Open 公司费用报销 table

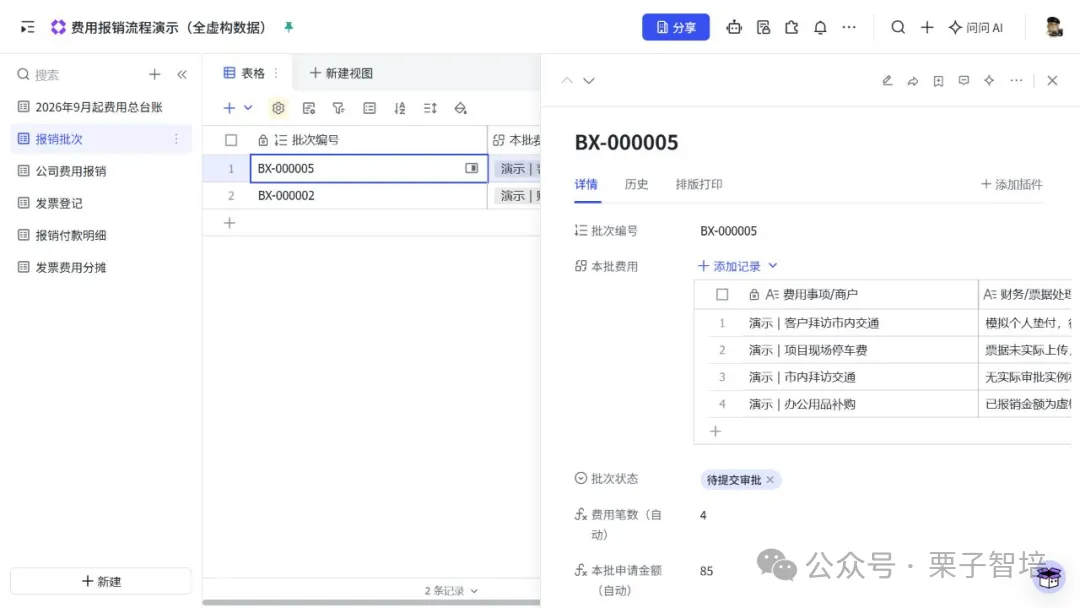(x=101, y=171)
